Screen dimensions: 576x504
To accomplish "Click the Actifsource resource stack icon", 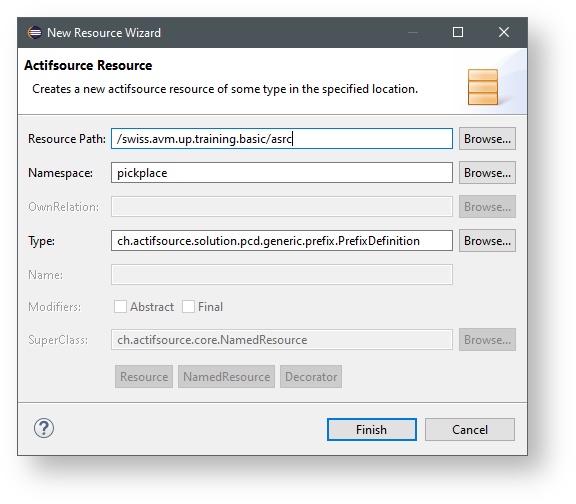I will [x=483, y=87].
